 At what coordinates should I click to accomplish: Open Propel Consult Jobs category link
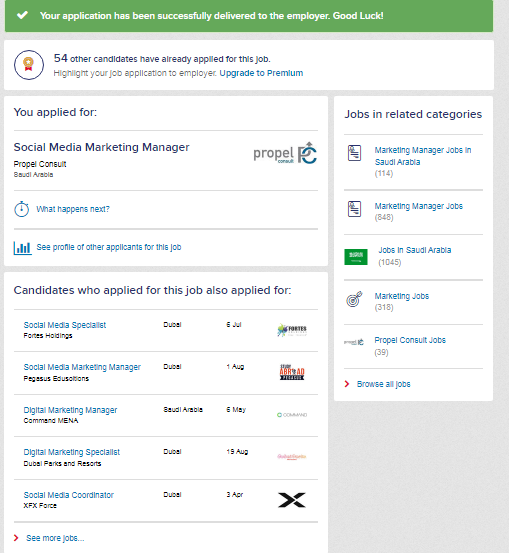click(x=410, y=340)
